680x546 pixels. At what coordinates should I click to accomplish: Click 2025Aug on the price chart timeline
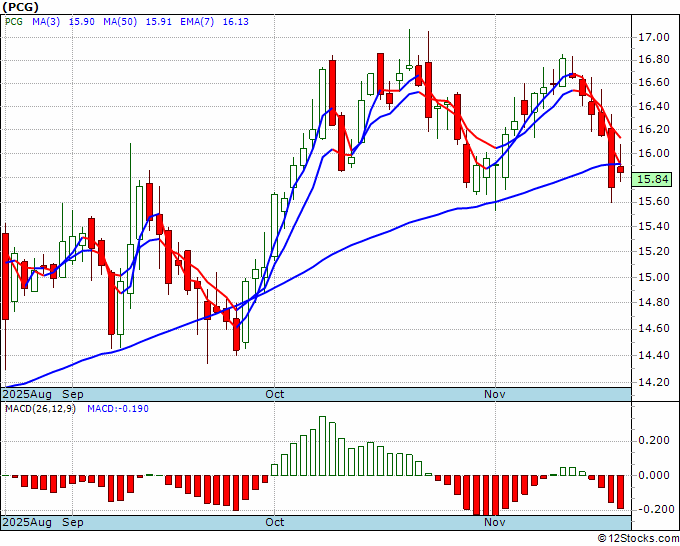(27, 395)
